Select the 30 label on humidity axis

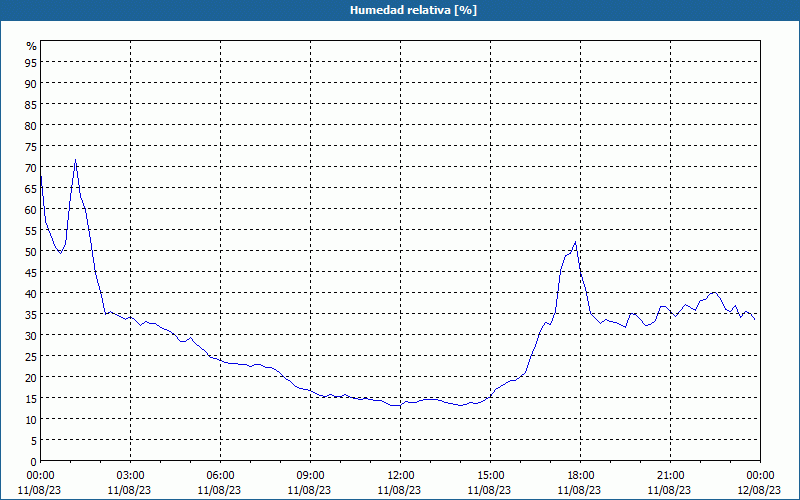click(31, 336)
